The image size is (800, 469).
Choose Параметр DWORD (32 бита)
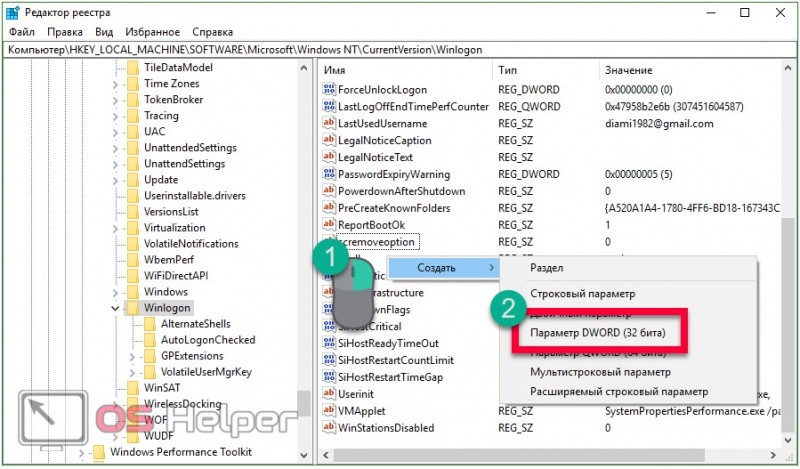598,333
